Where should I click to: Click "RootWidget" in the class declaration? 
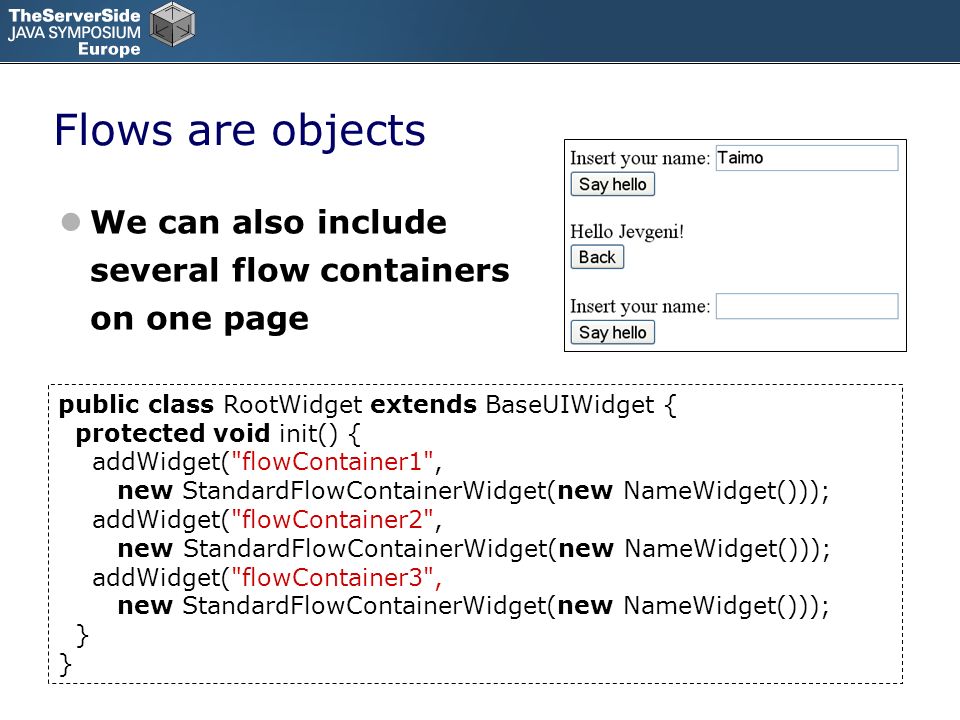(293, 405)
